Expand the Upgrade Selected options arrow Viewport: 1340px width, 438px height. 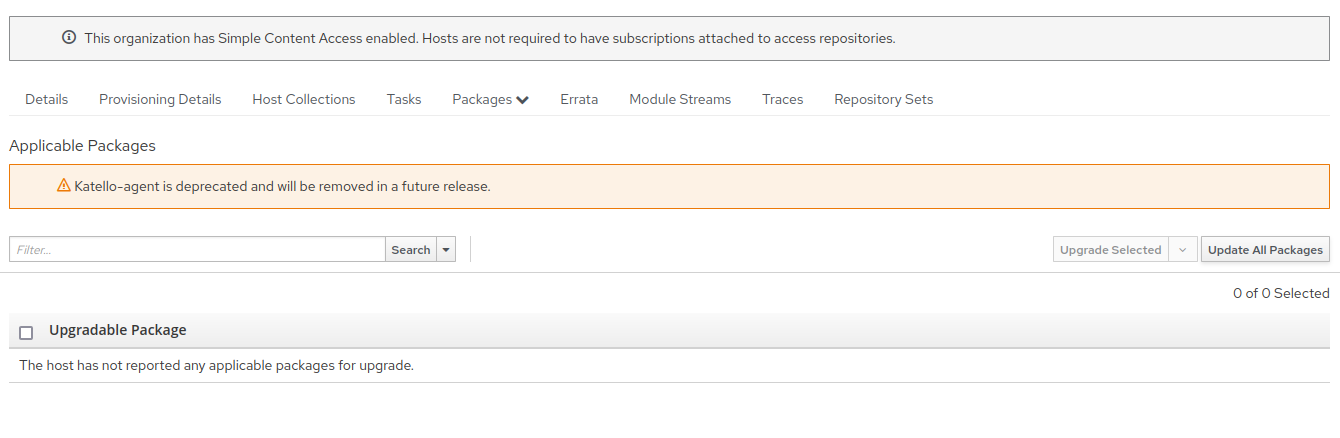point(1182,250)
